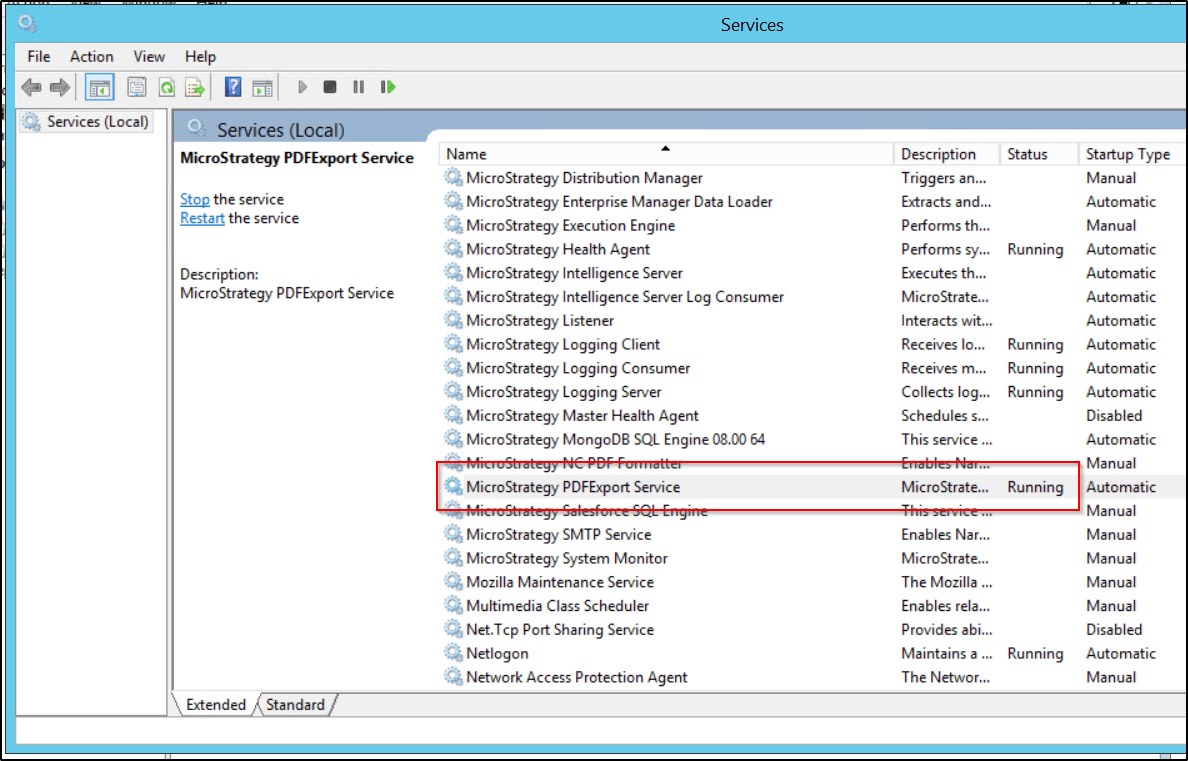Switch to the Standard tab

[x=295, y=705]
